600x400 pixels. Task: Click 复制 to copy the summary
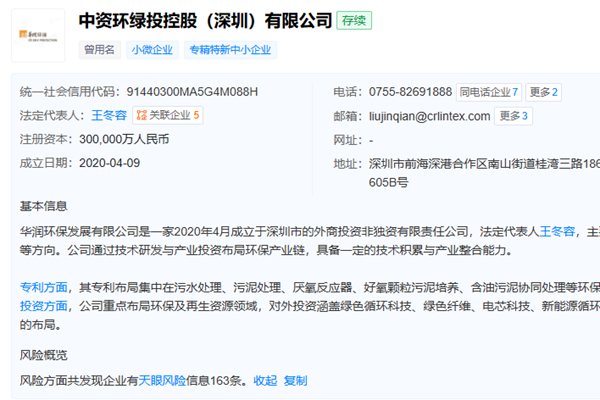(295, 381)
